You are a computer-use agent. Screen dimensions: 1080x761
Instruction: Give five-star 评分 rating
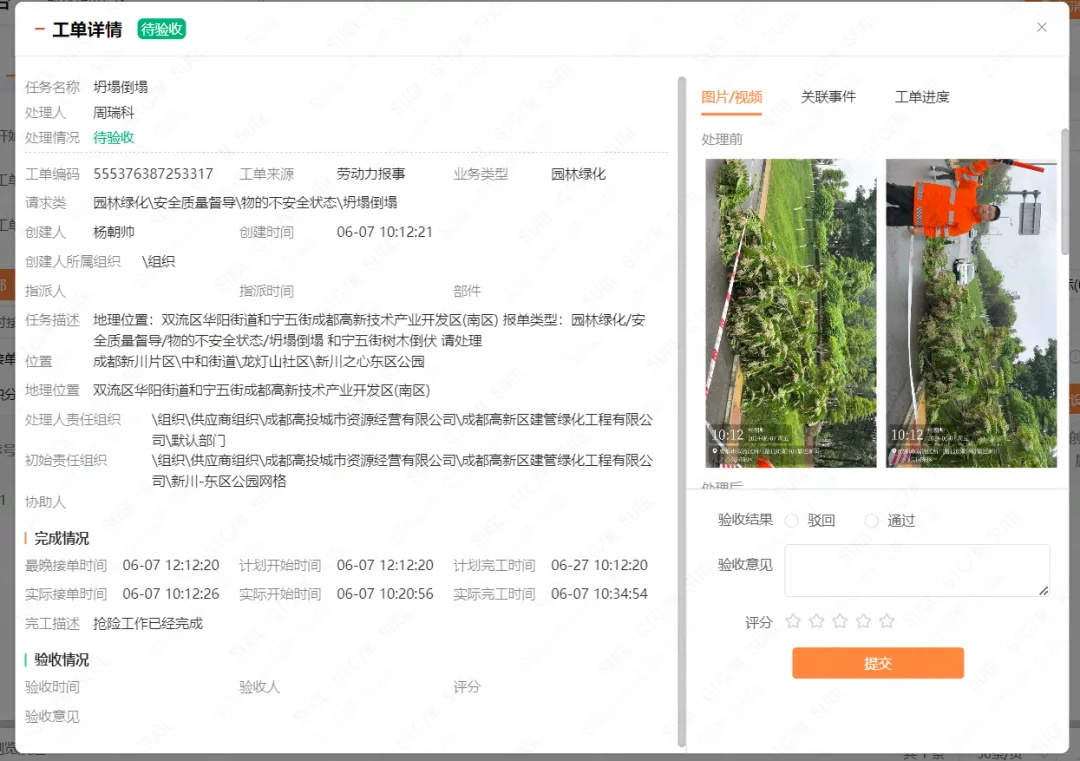pyautogui.click(x=886, y=621)
